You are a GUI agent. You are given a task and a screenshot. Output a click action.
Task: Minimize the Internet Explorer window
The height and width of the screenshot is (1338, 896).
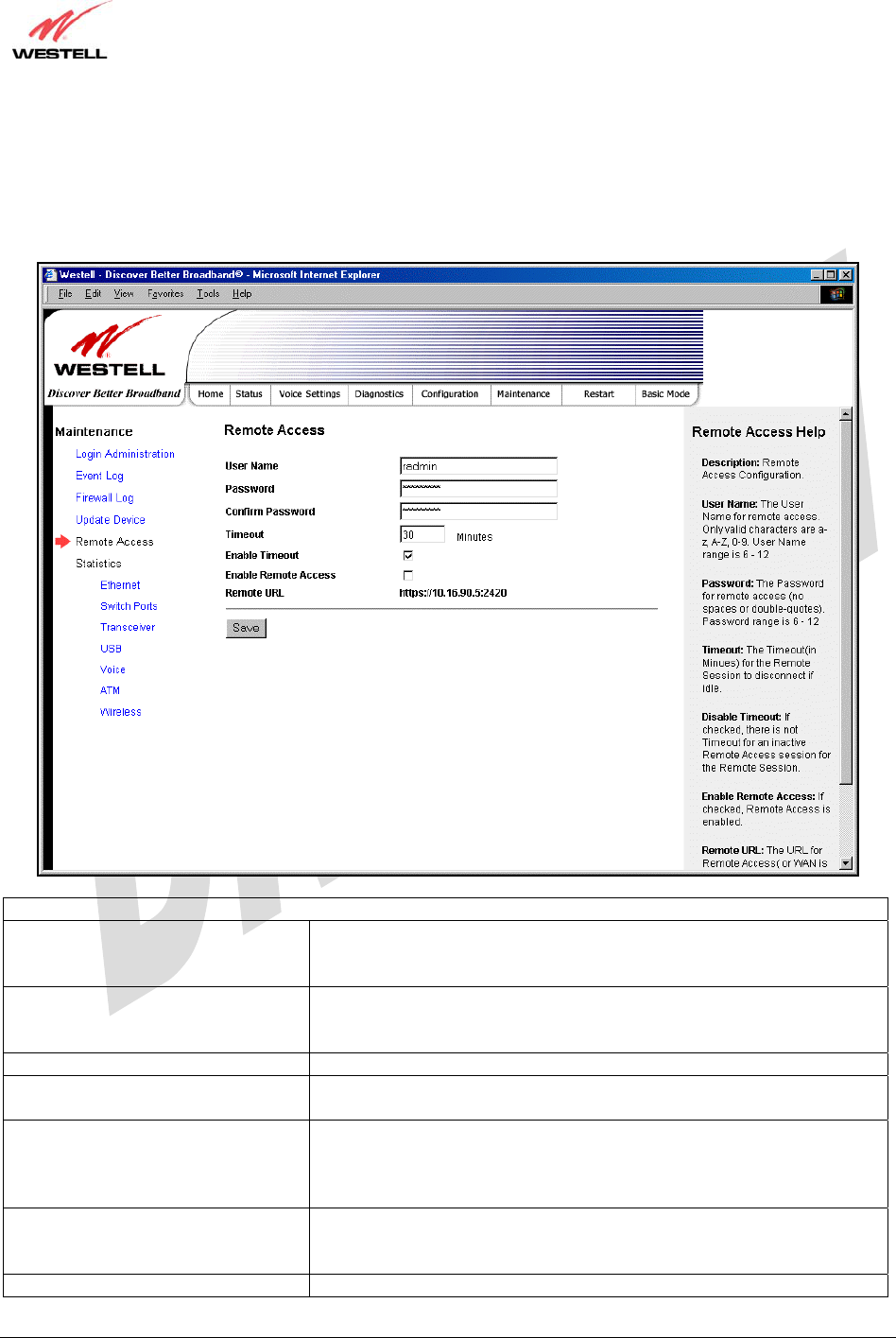(x=818, y=275)
